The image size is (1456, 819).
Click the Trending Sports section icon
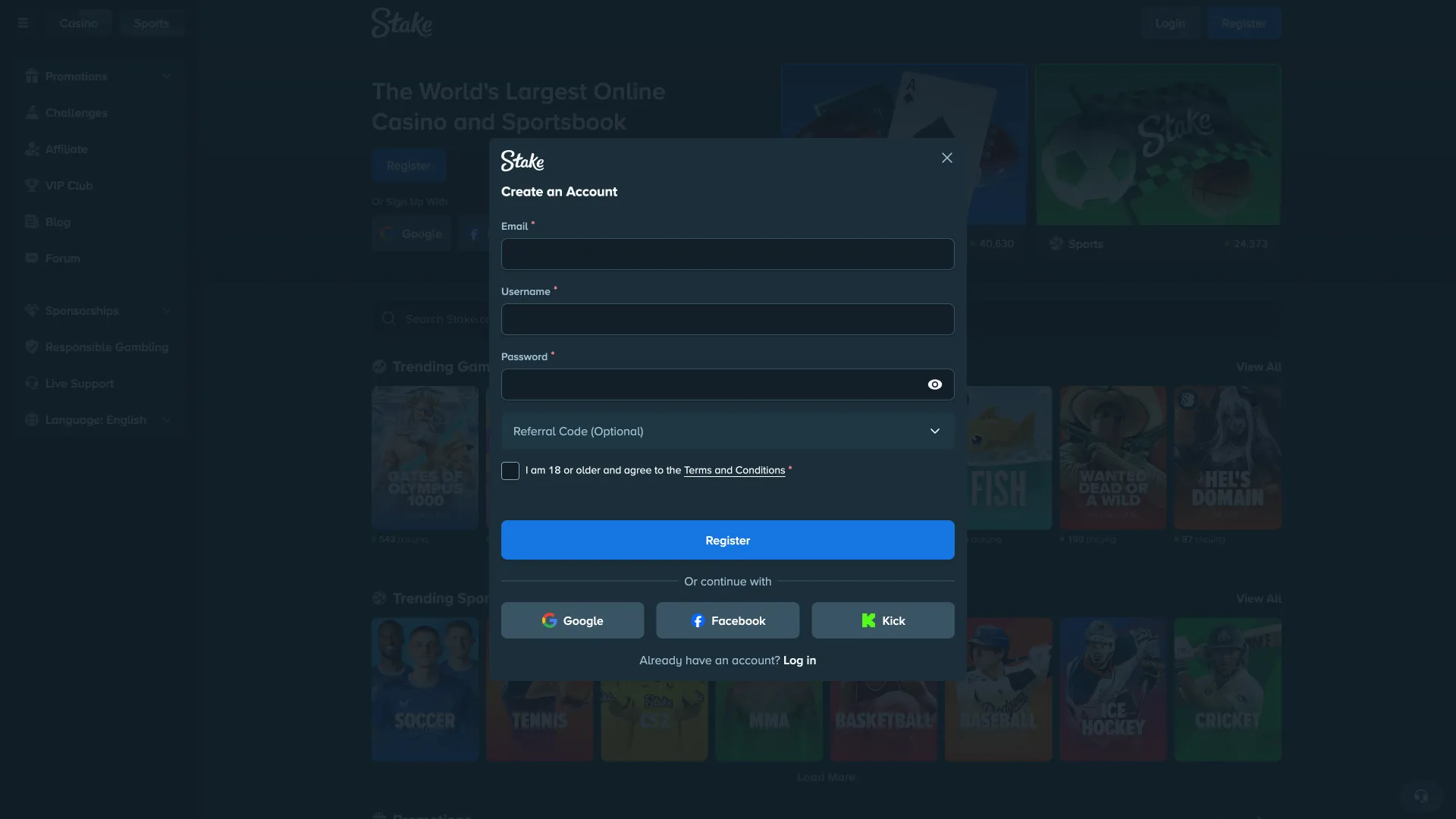pos(380,598)
